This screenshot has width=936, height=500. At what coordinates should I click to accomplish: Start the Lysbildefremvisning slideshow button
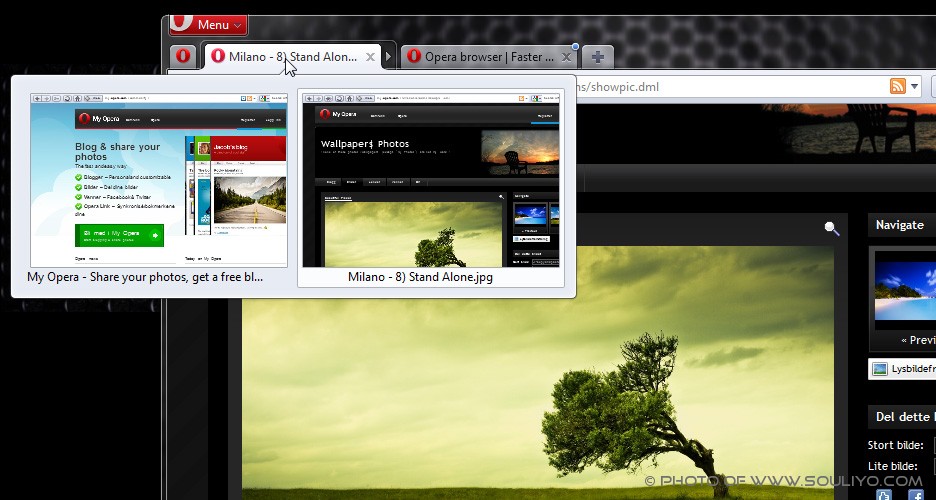902,369
